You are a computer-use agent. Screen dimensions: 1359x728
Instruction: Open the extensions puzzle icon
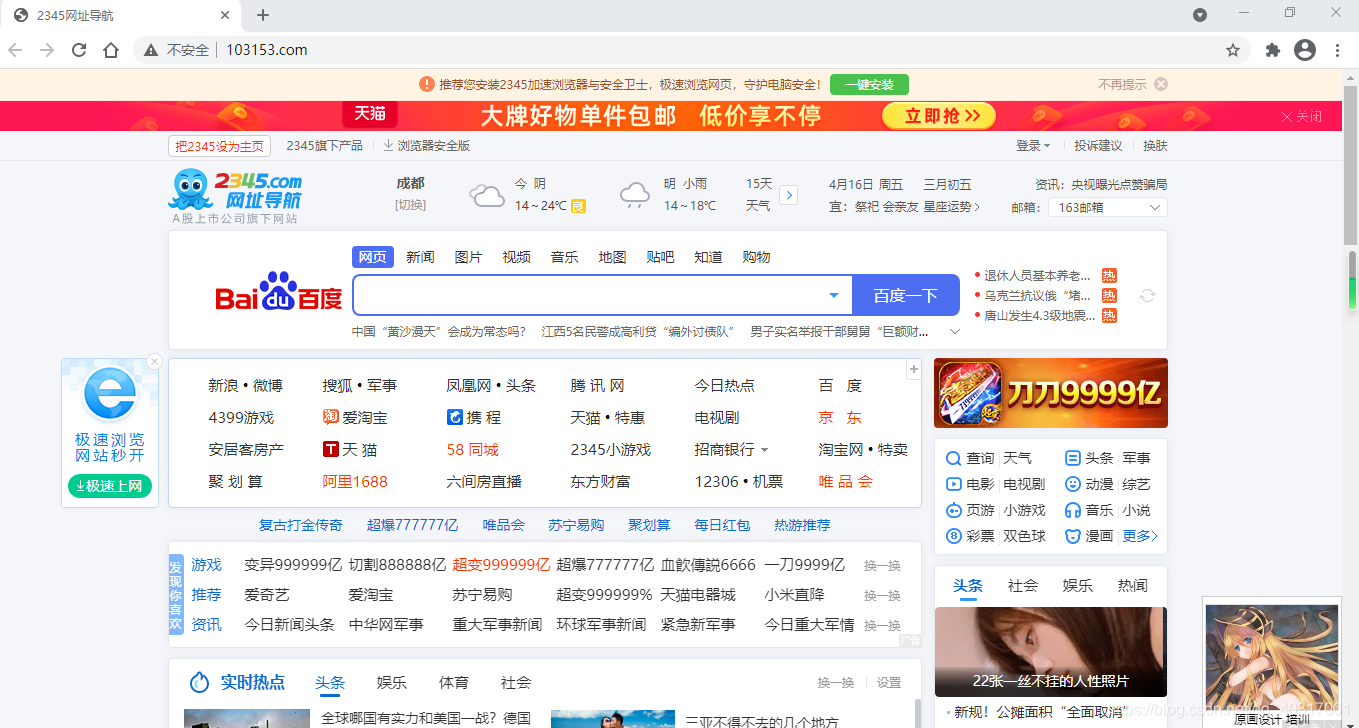(x=1273, y=50)
